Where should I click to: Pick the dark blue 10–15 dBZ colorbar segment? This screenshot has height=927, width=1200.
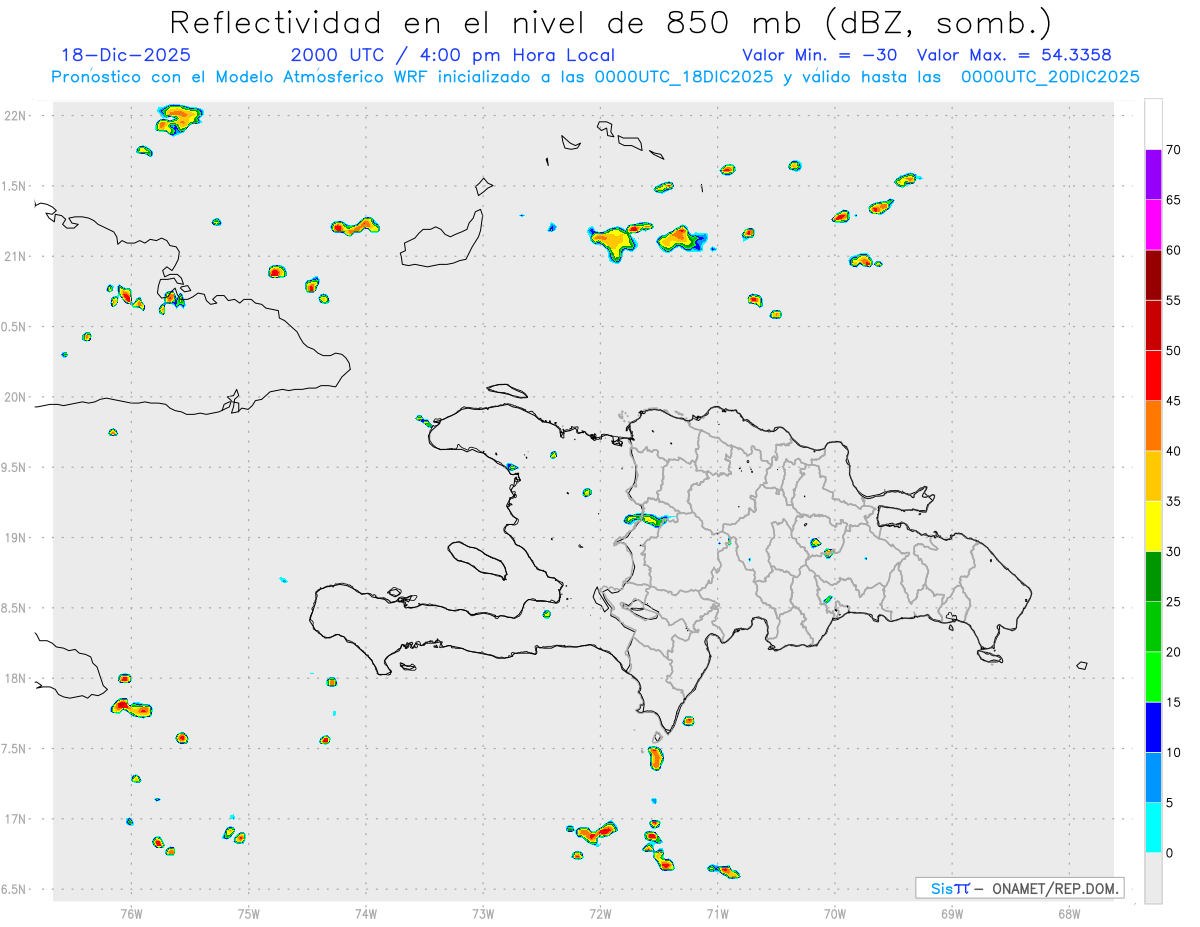tap(1153, 727)
